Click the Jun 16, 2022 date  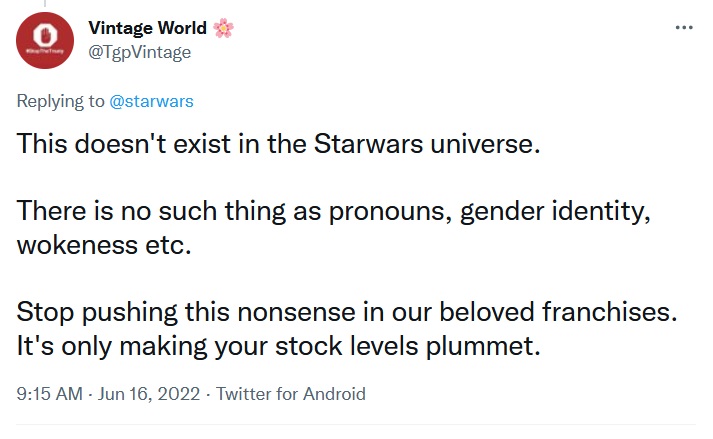pos(149,394)
